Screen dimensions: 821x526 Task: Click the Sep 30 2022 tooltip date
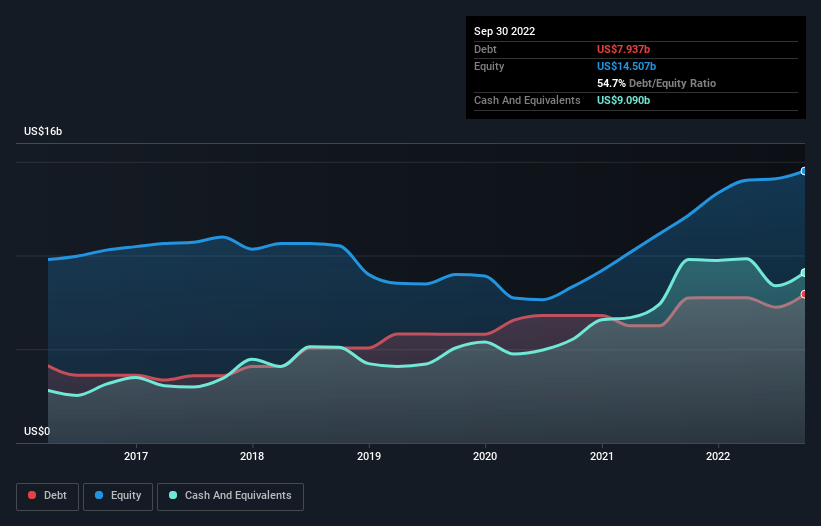point(504,31)
